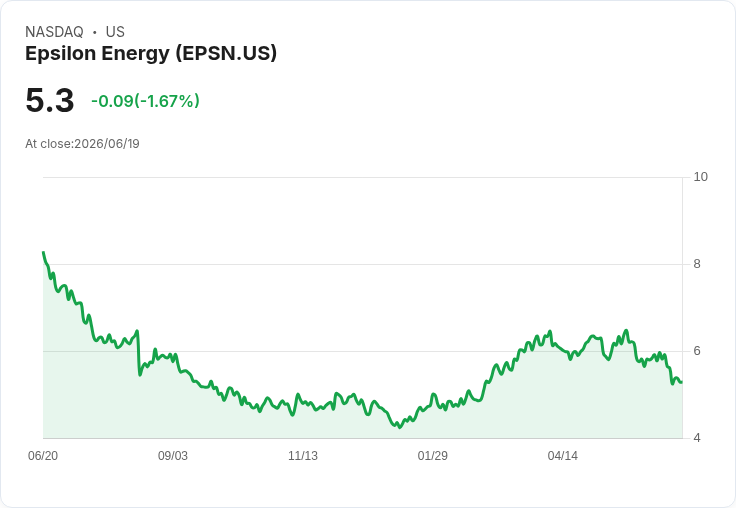736x508 pixels.
Task: Click the 6 price axis label
Action: (x=697, y=351)
